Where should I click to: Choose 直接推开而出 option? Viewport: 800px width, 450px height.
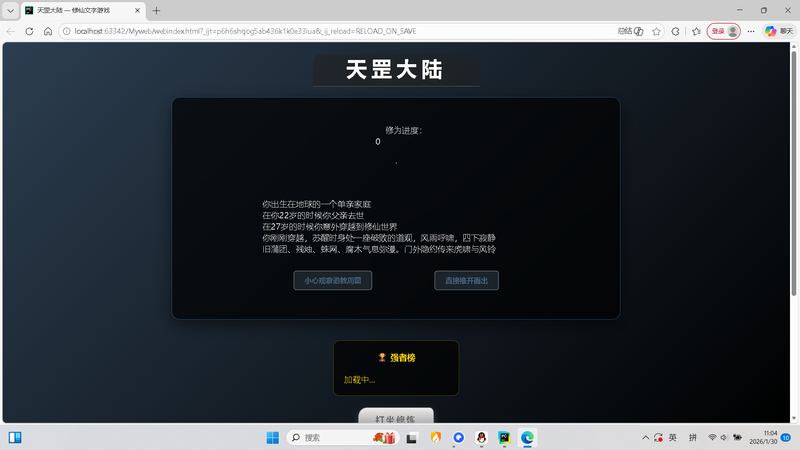click(466, 281)
